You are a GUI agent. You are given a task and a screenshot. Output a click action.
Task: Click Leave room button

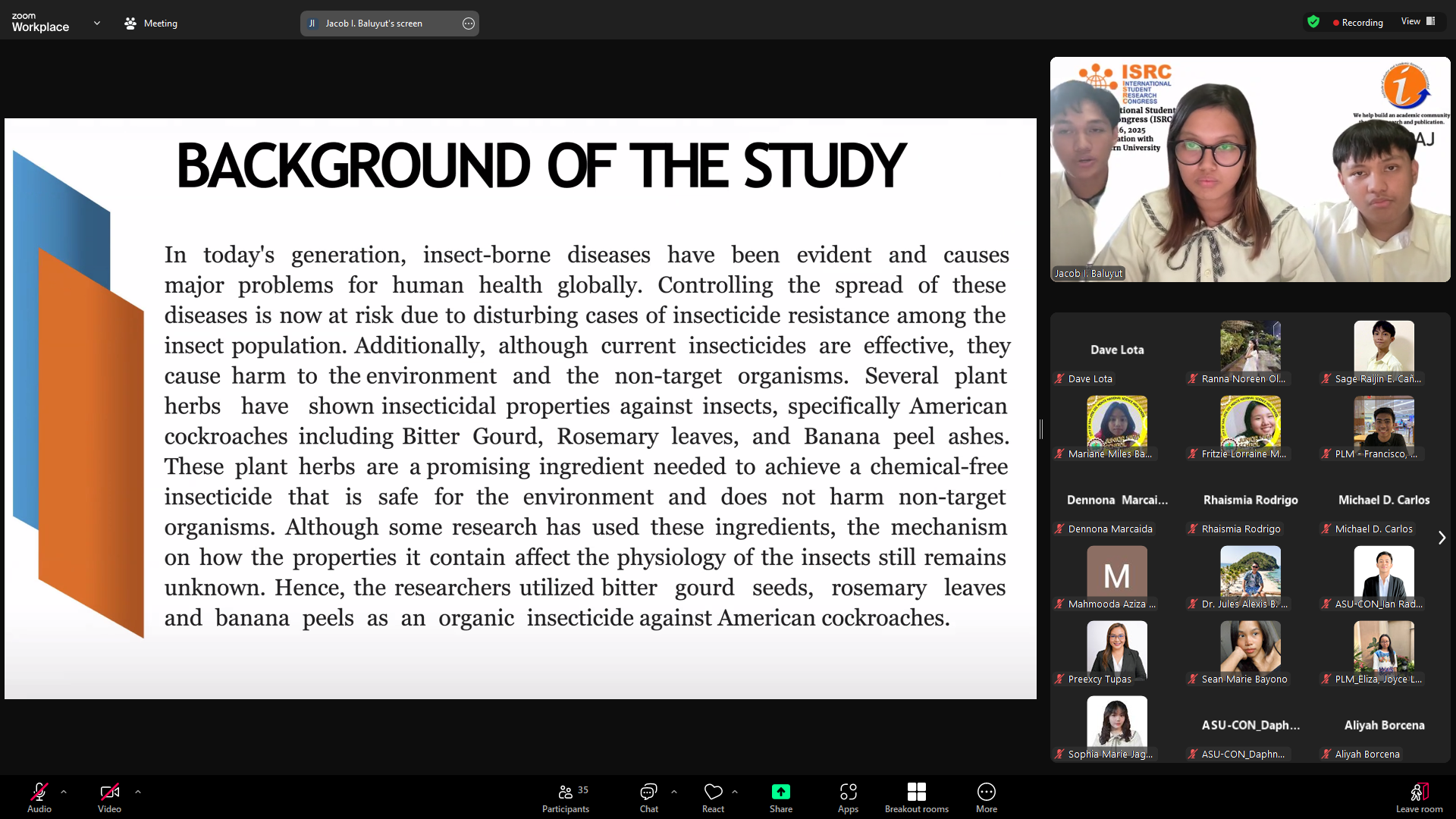(x=1419, y=798)
